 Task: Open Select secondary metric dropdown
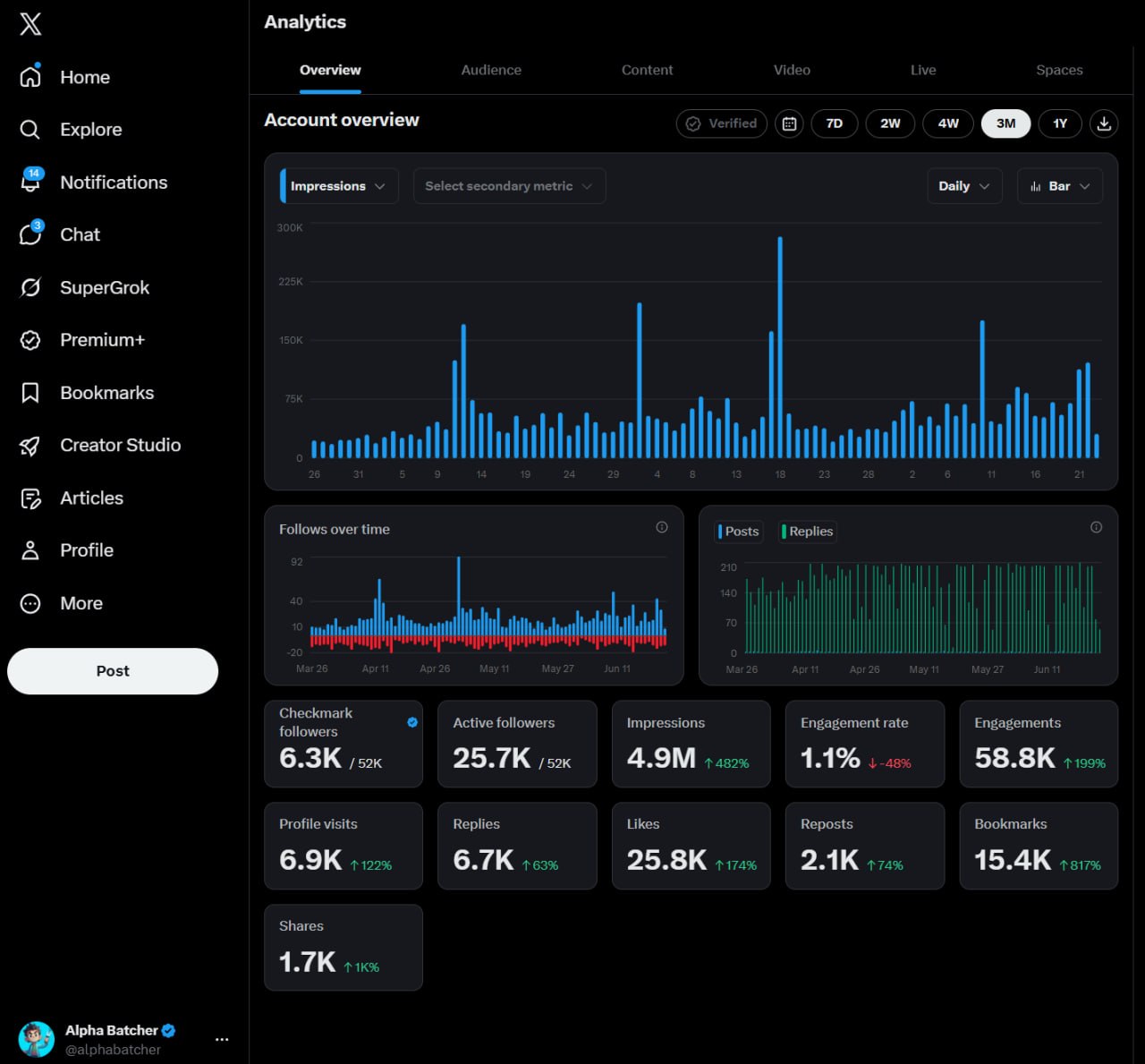509,186
